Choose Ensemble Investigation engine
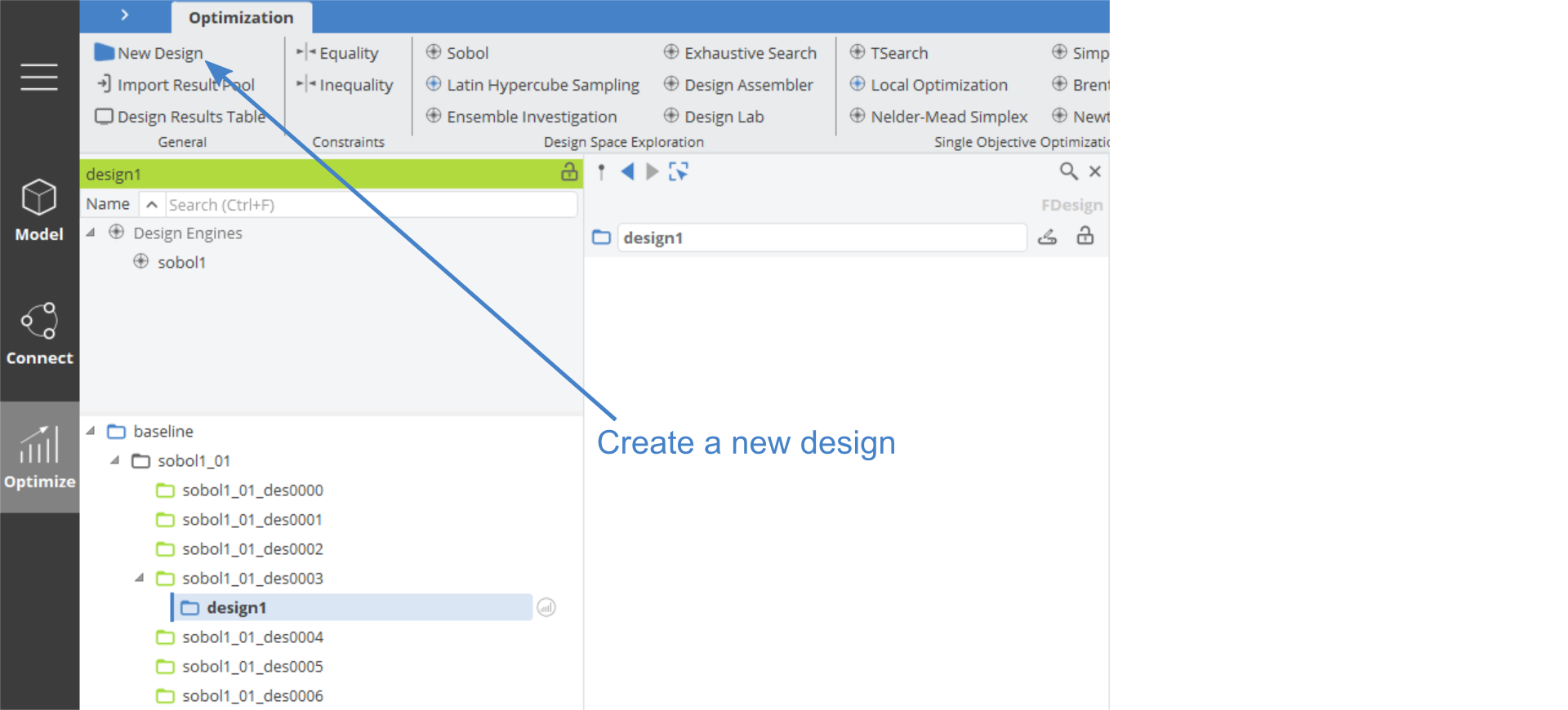The width and height of the screenshot is (1568, 710). click(x=521, y=117)
